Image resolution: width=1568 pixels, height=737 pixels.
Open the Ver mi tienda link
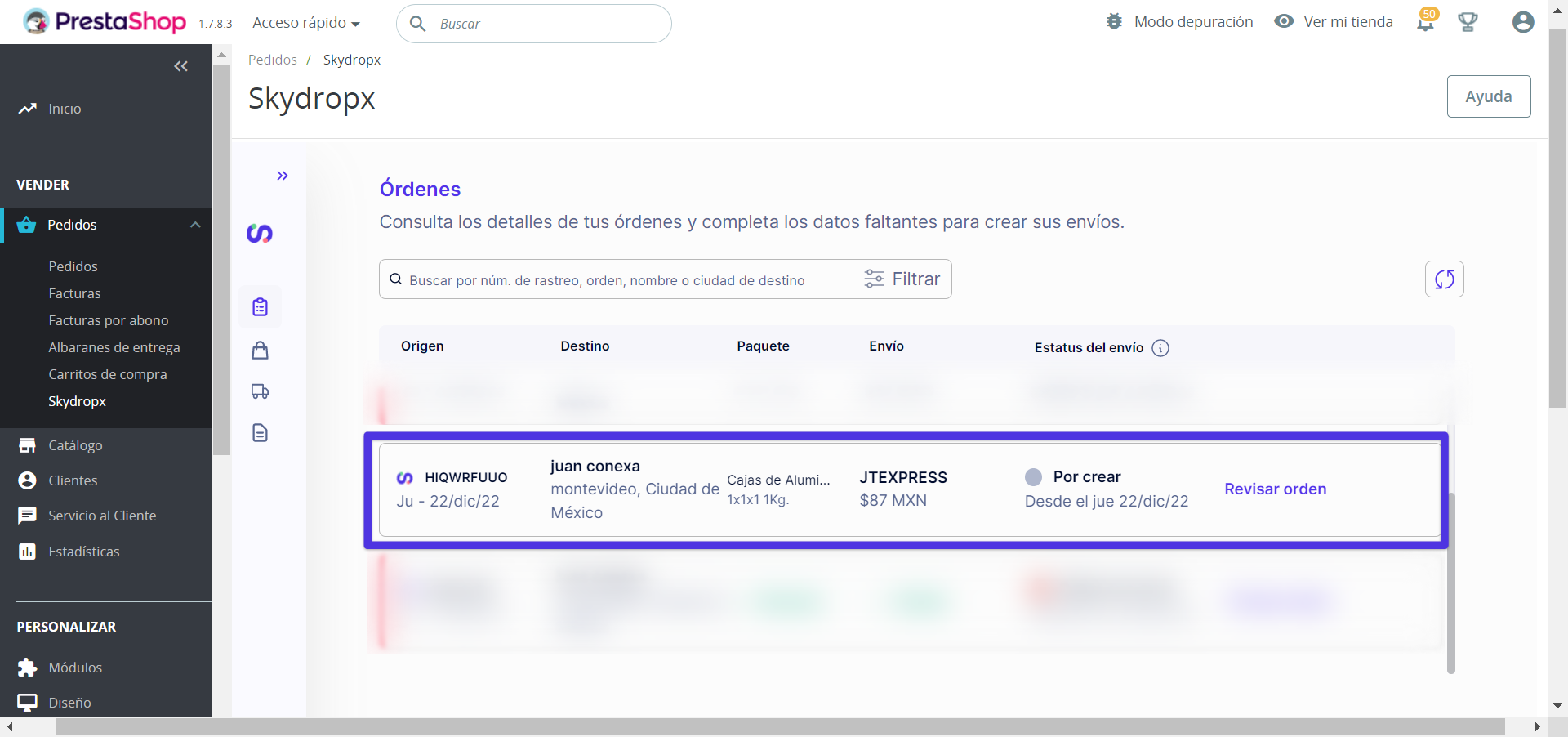click(x=1348, y=22)
